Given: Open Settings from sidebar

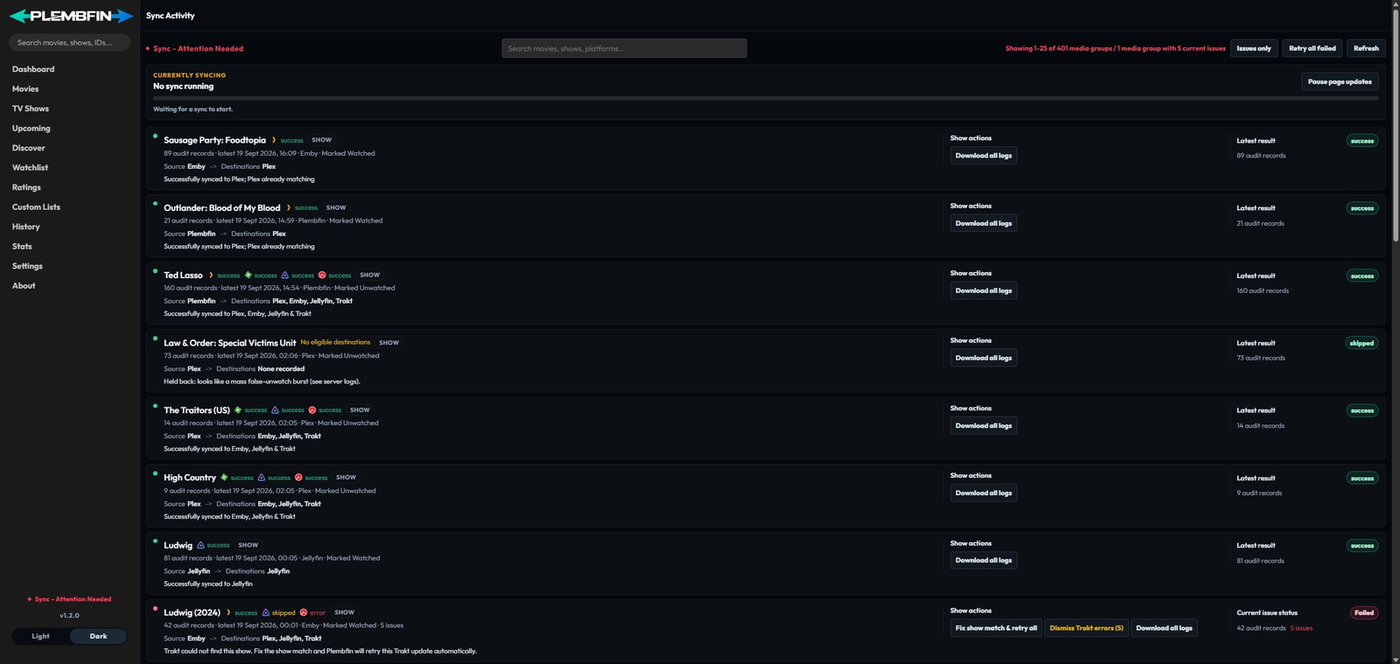Looking at the screenshot, I should (x=27, y=266).
